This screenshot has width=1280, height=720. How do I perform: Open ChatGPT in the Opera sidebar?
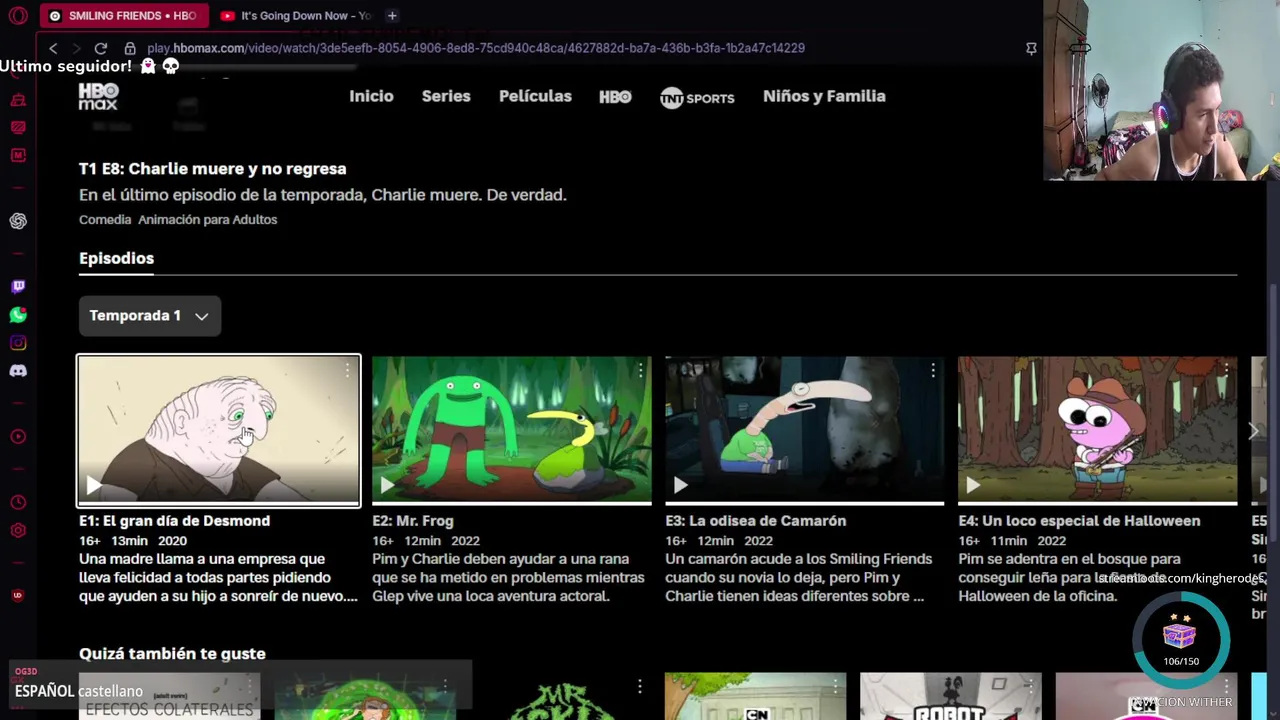(18, 221)
